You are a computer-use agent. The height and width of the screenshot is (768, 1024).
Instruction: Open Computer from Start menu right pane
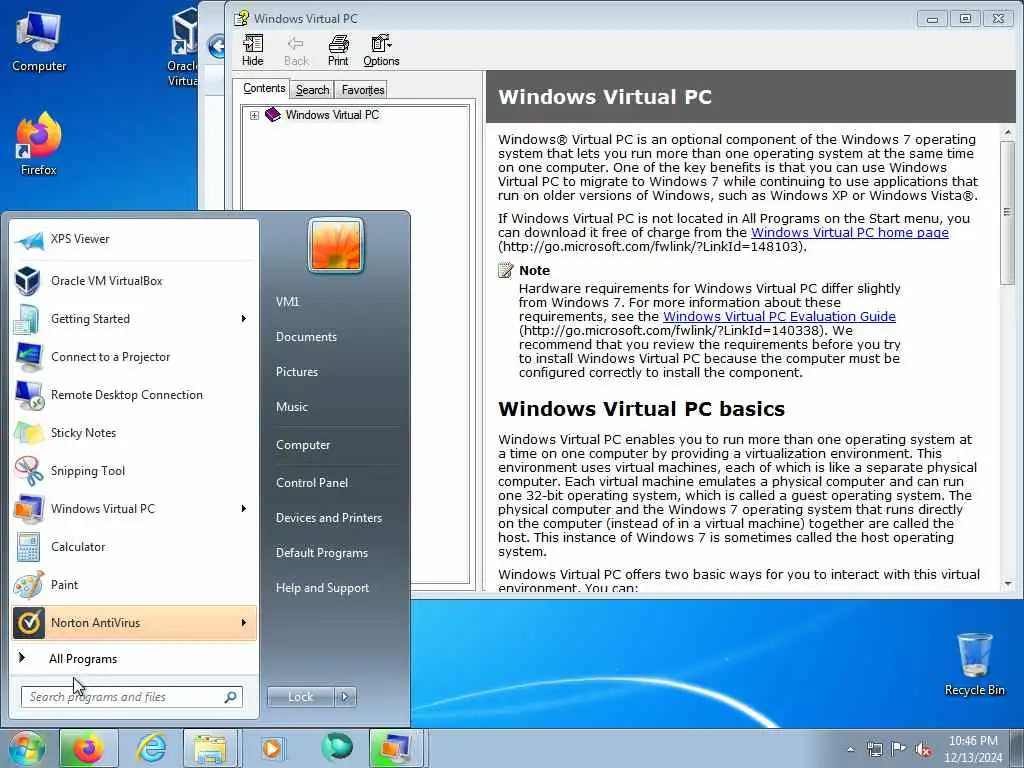tap(302, 445)
